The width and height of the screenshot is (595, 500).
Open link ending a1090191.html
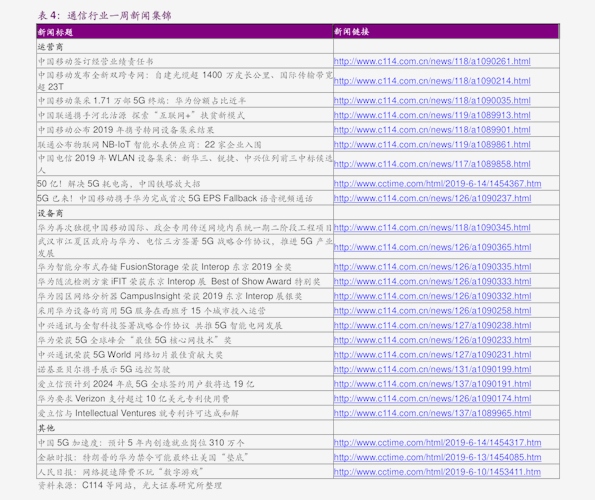(x=432, y=384)
